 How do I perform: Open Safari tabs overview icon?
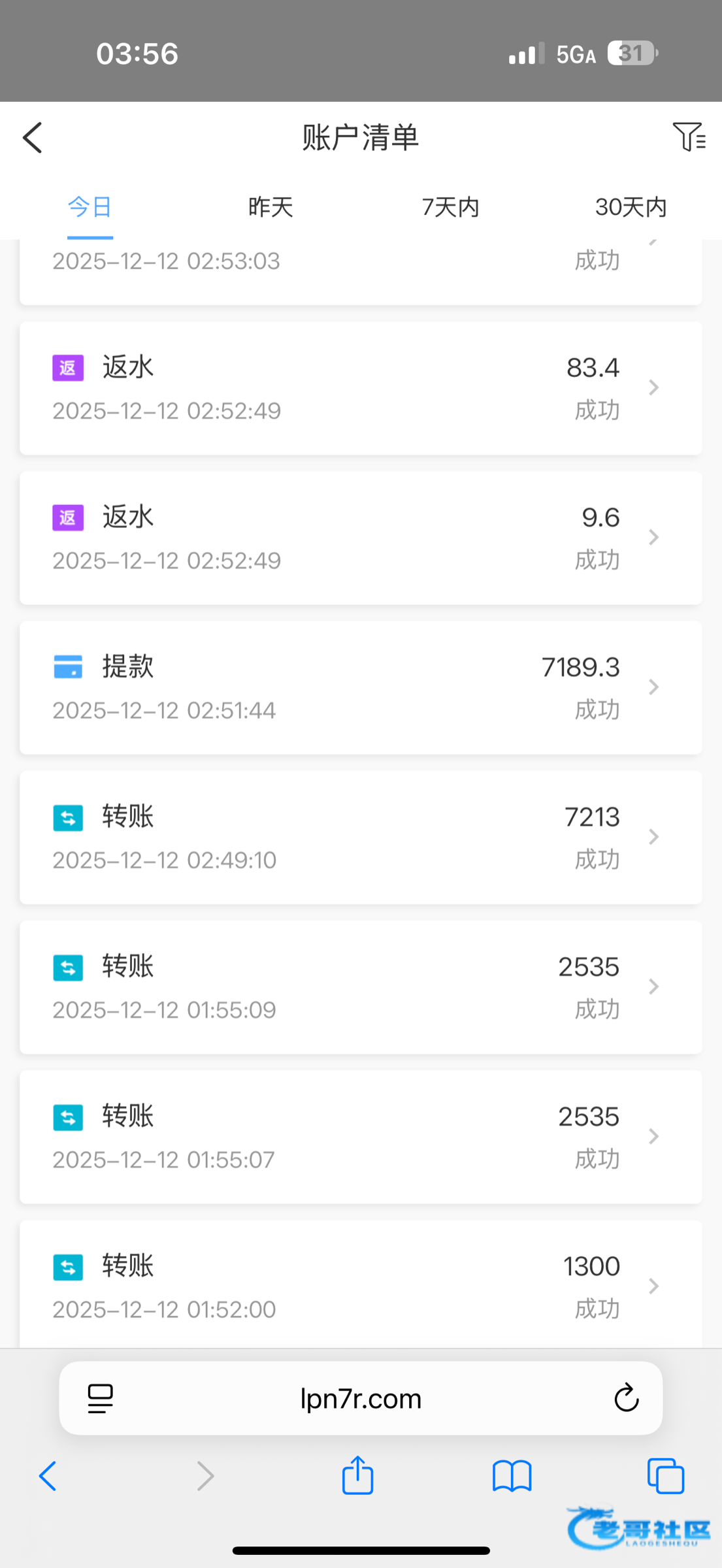click(665, 1476)
